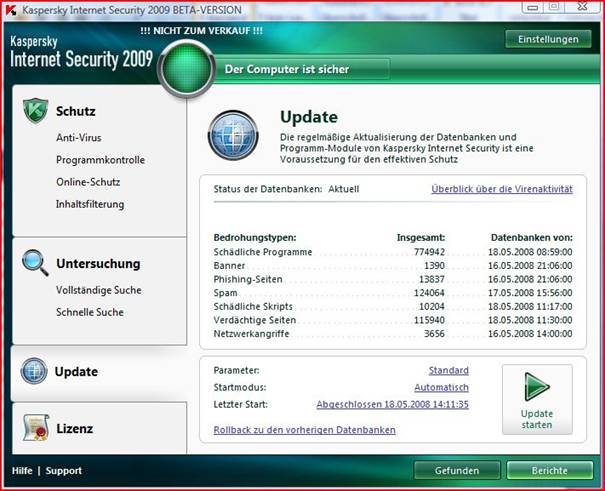
Task: Click the Netzwerkangriffe row label
Action: click(251, 334)
